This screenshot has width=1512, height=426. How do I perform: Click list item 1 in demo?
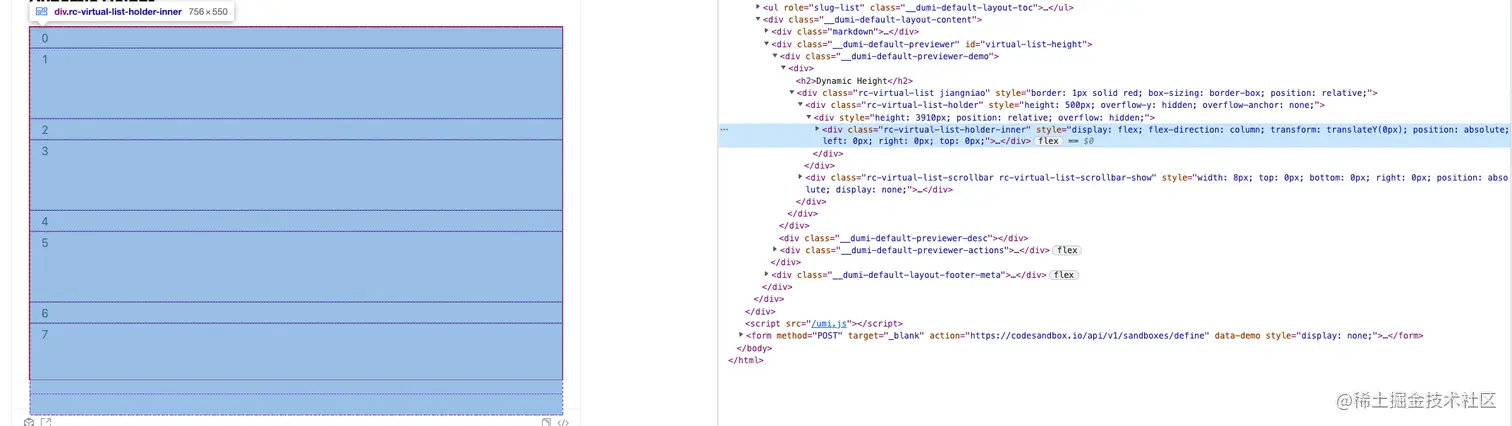pos(296,84)
